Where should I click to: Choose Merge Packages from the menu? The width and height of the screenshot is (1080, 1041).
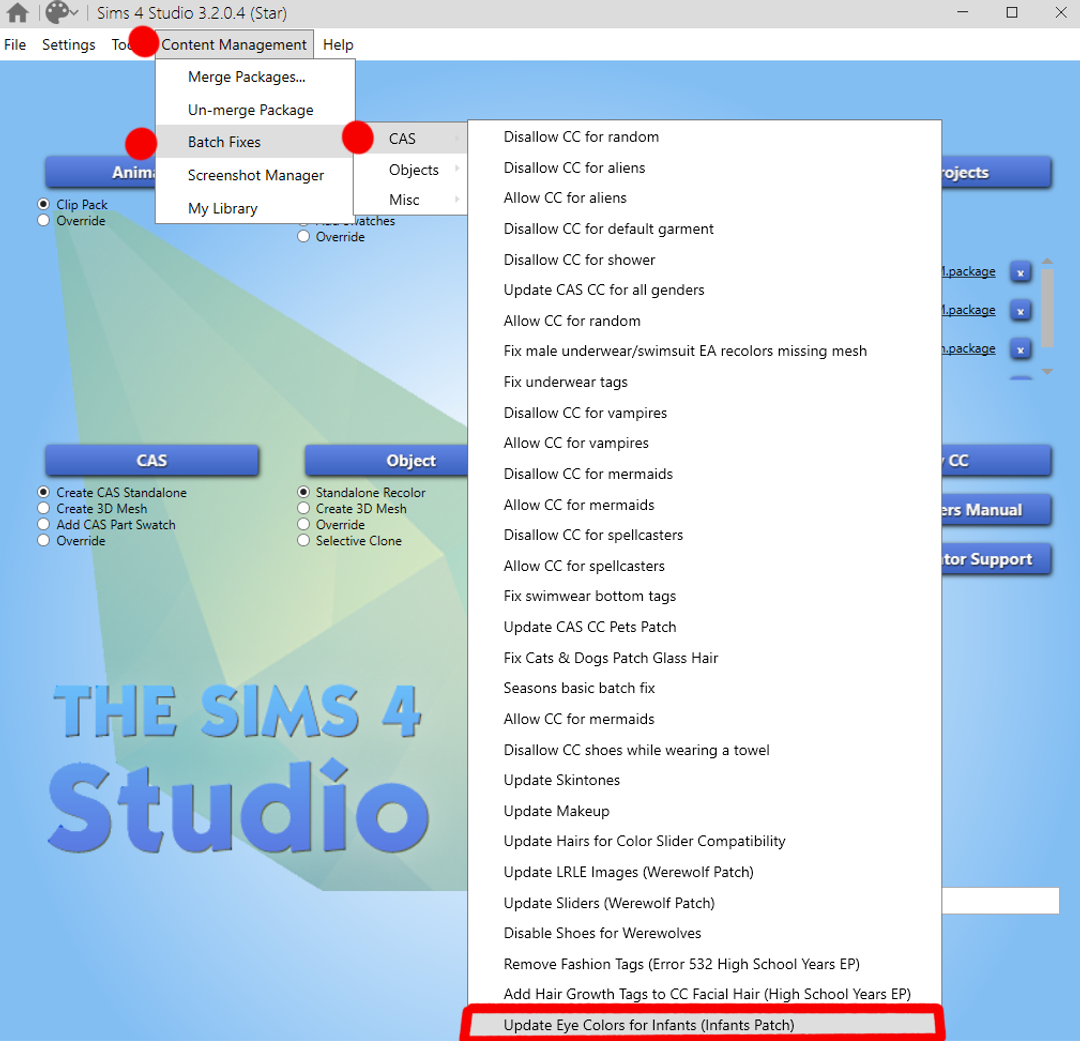tap(246, 77)
